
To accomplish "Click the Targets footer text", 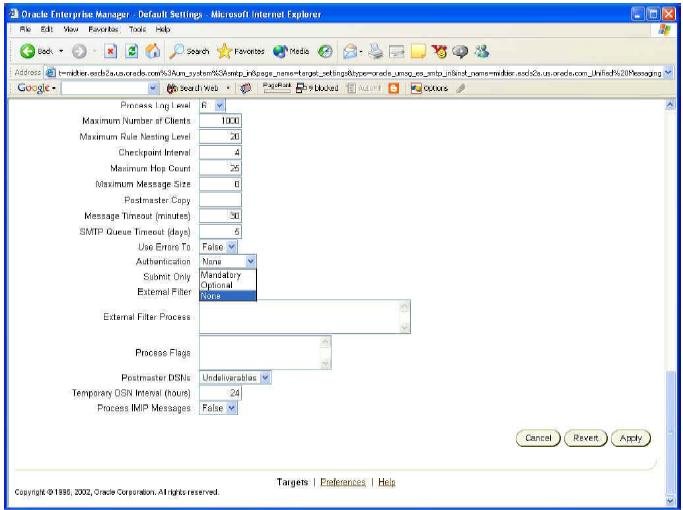I will coord(292,482).
